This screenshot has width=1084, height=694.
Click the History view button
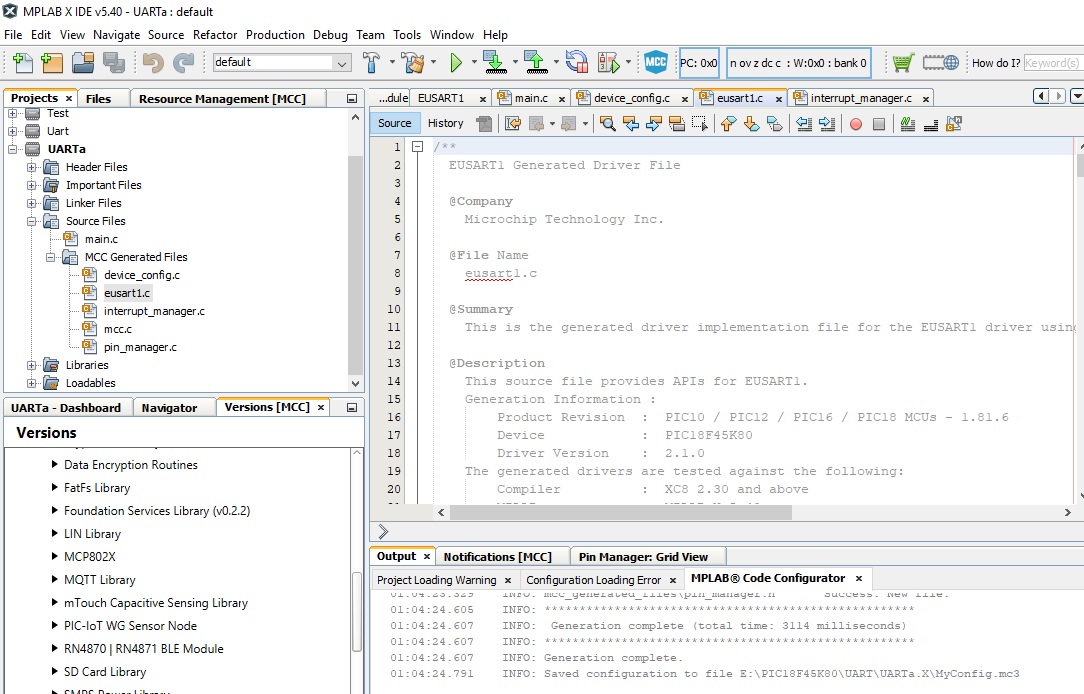pyautogui.click(x=445, y=123)
